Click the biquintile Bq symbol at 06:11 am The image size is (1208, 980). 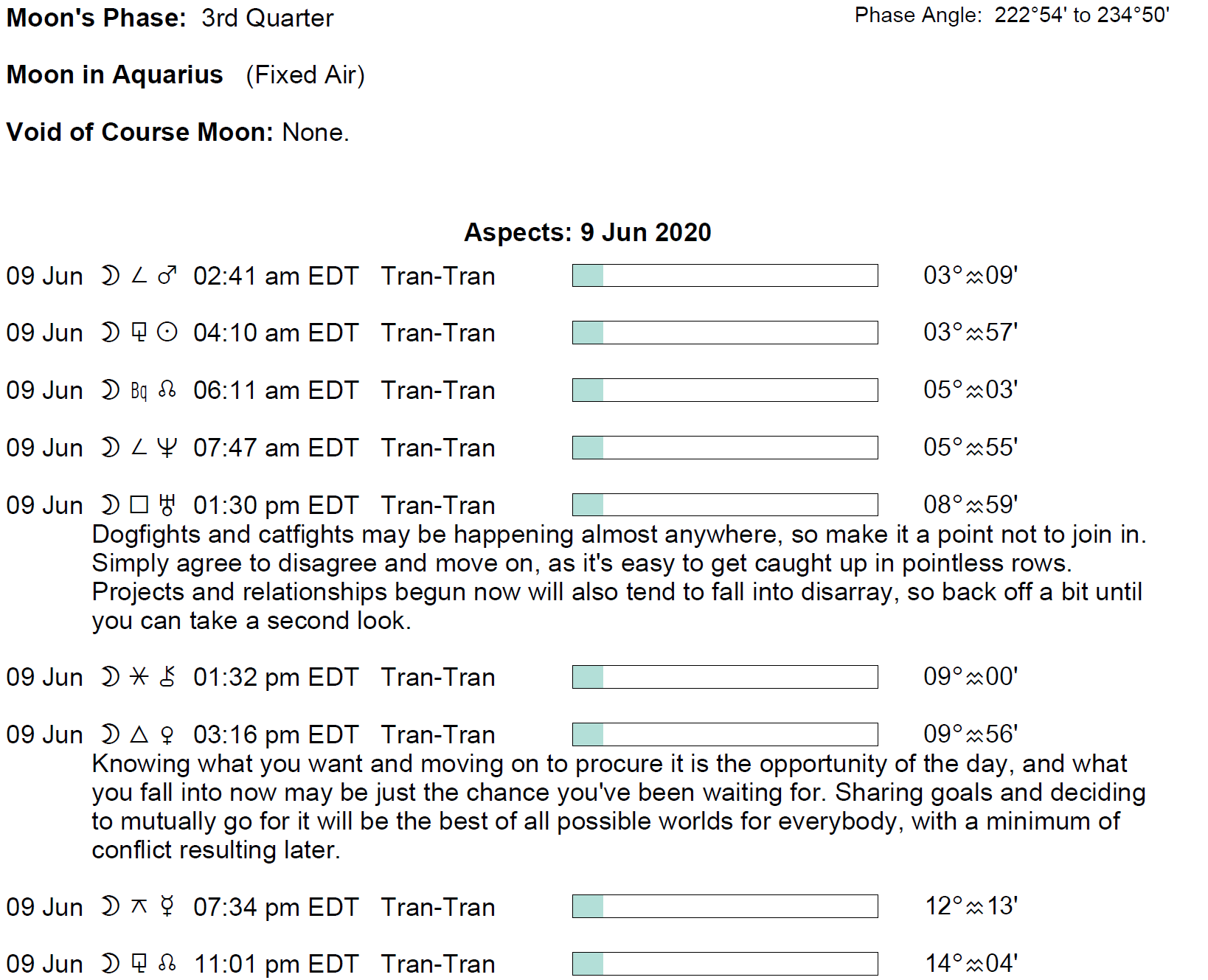click(139, 391)
